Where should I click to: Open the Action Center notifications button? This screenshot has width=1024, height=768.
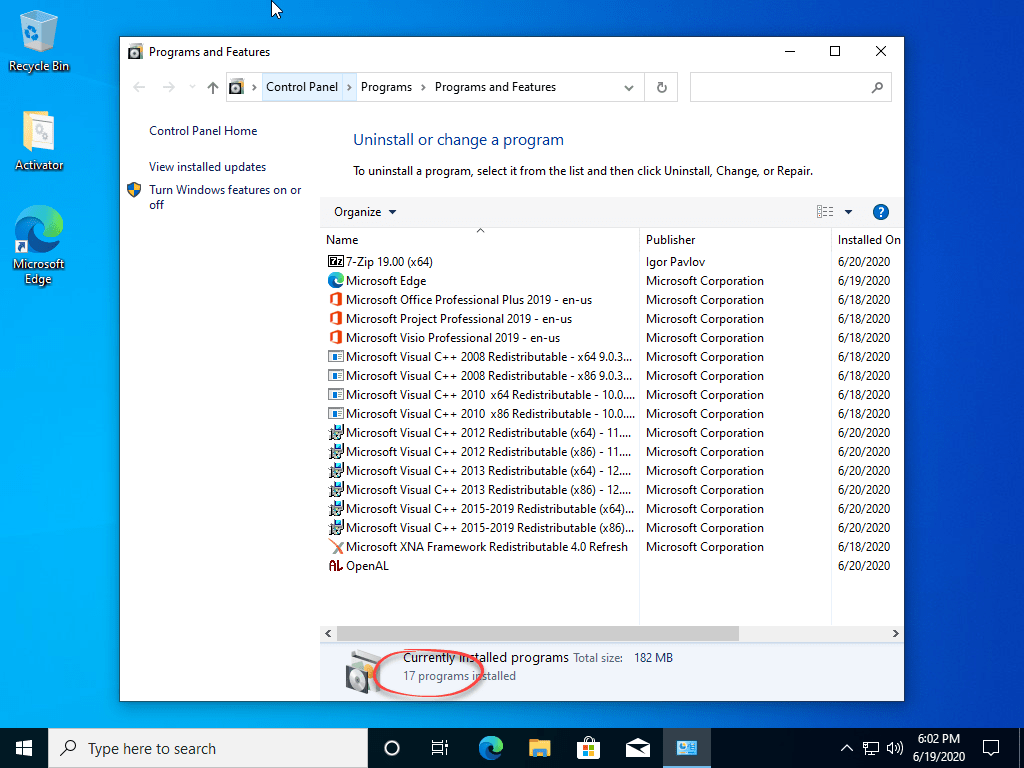(x=991, y=748)
